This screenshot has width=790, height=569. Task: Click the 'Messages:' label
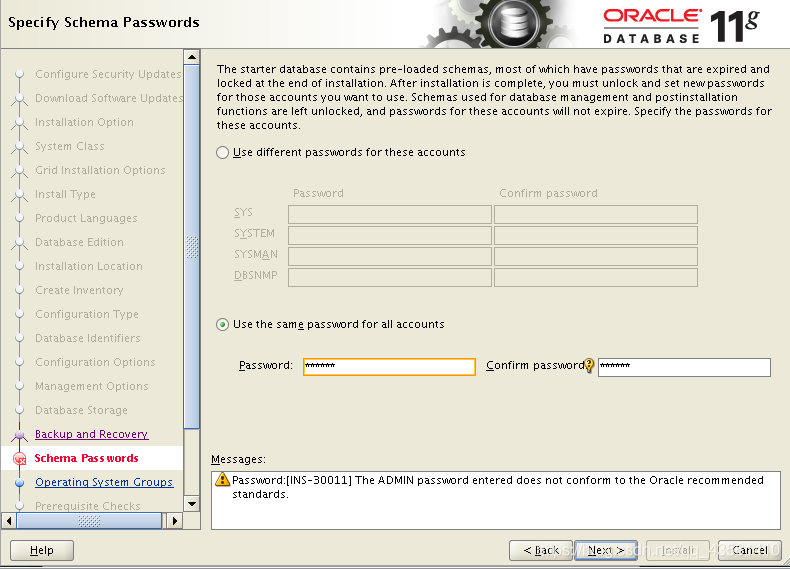pyautogui.click(x=238, y=459)
